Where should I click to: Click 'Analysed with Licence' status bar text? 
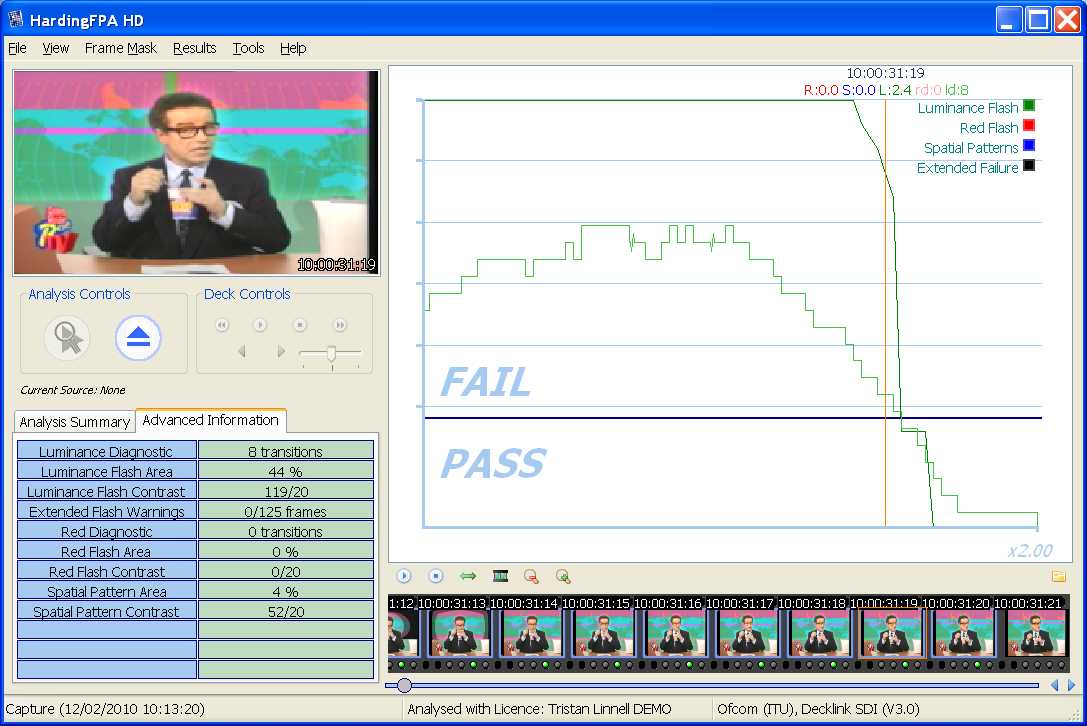pos(539,709)
